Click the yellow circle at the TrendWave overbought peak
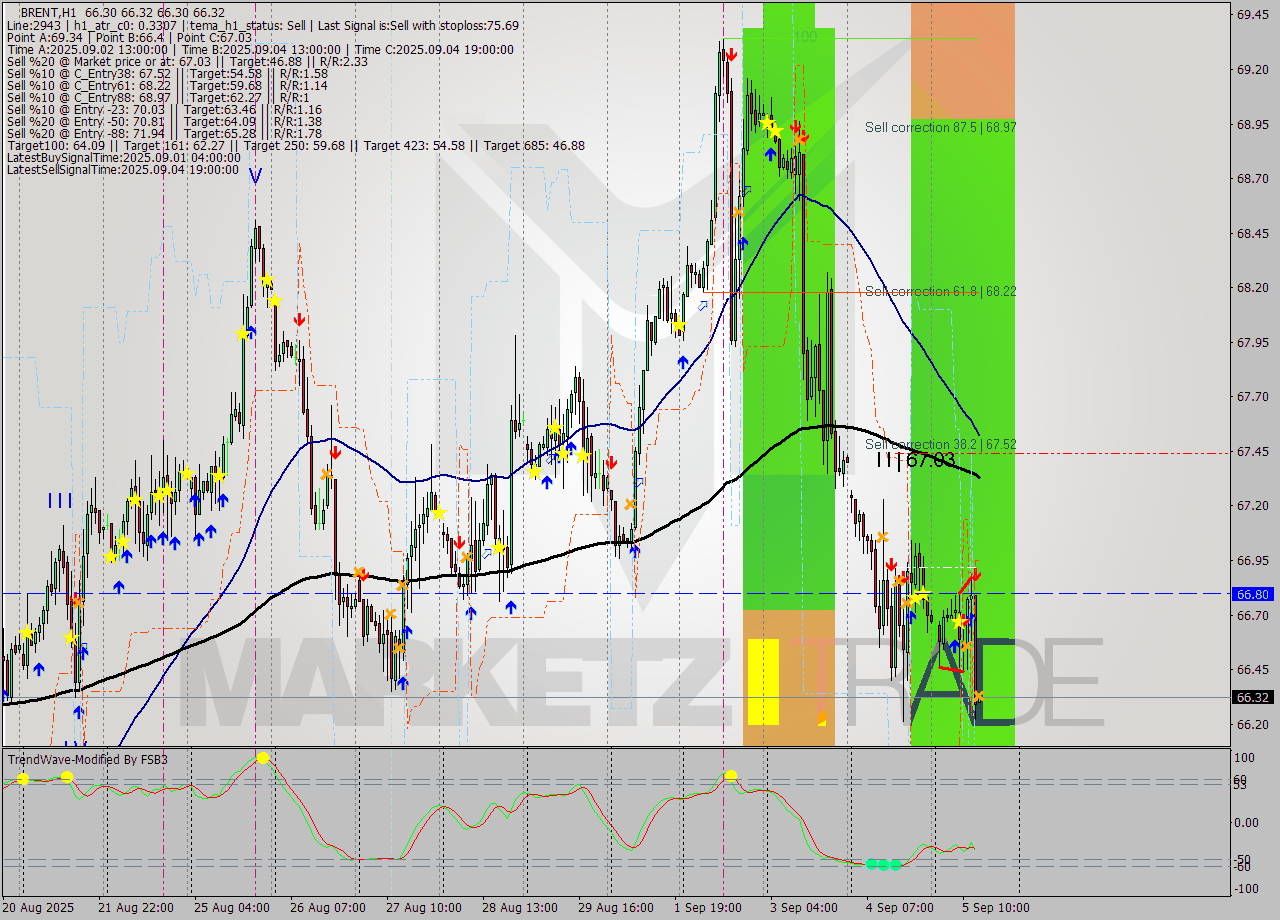The image size is (1280, 920). click(262, 758)
